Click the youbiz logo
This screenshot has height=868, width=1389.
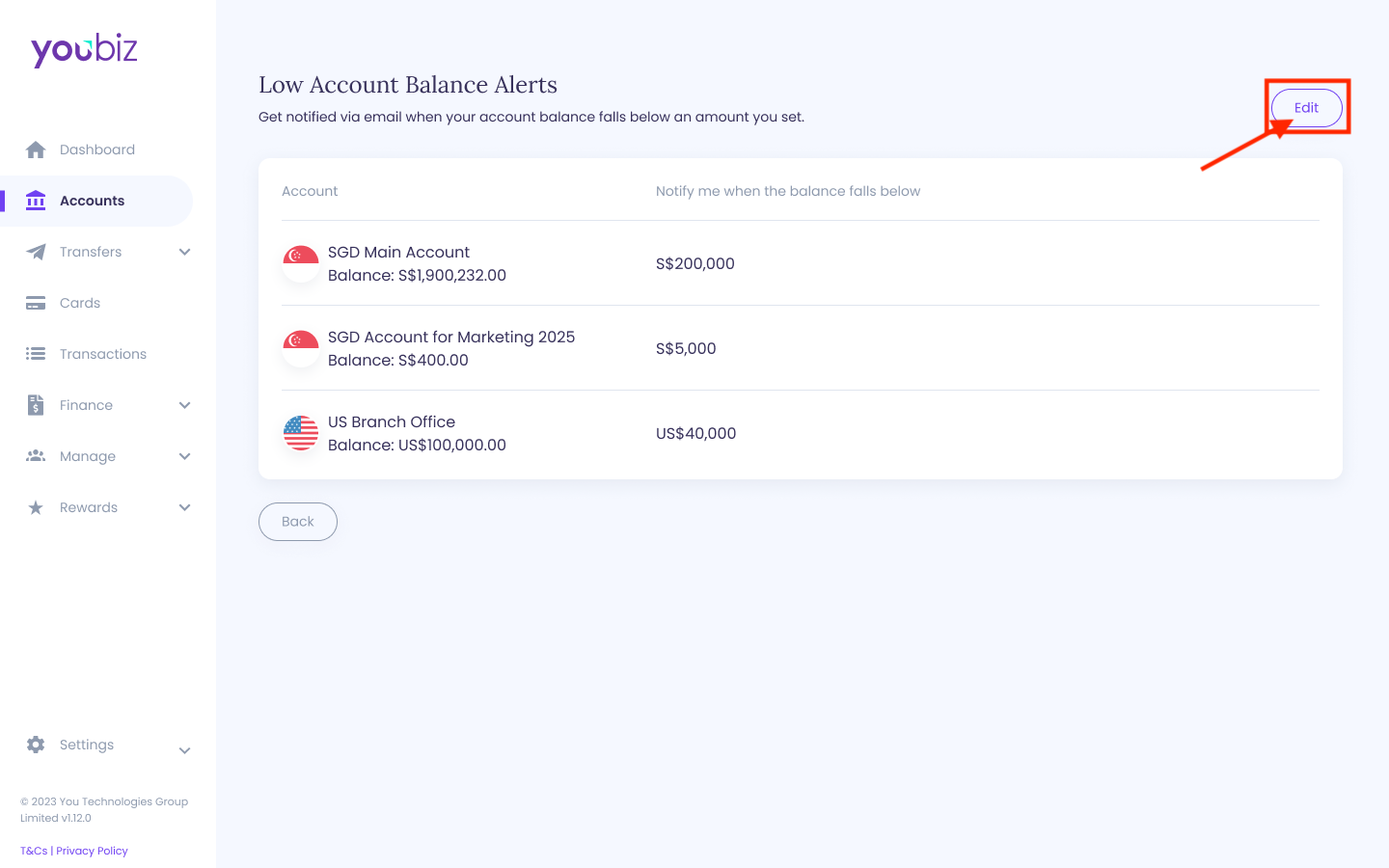(x=84, y=49)
